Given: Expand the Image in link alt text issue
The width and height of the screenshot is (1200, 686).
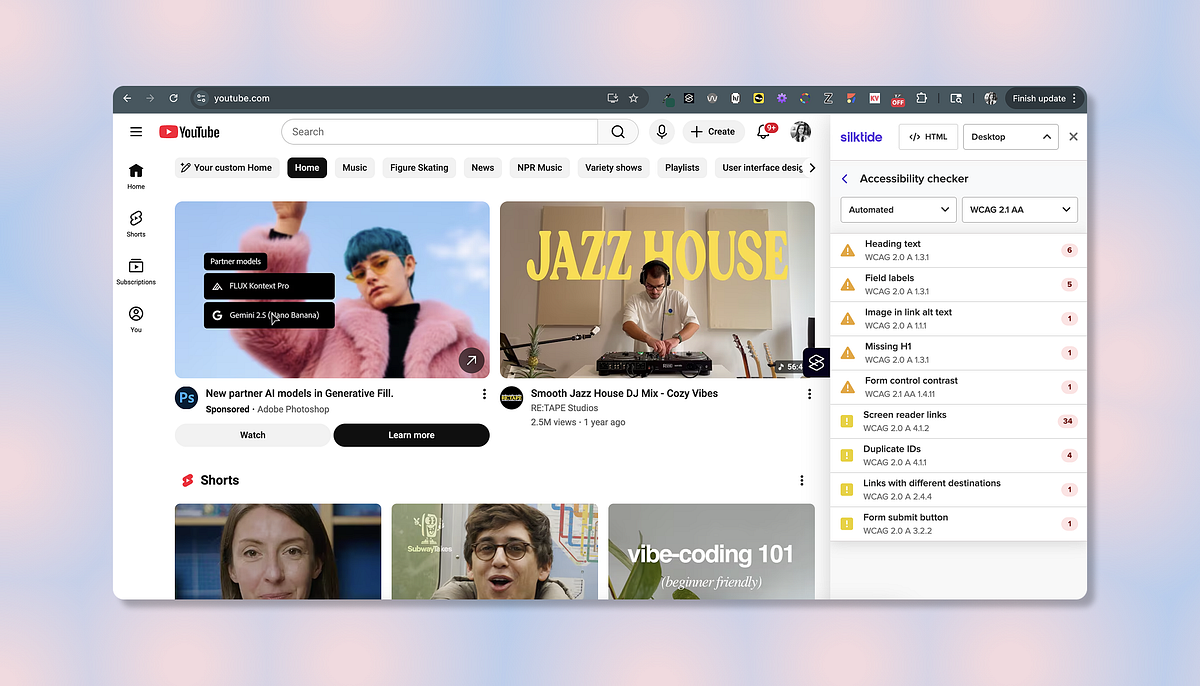Looking at the screenshot, I should (x=958, y=318).
